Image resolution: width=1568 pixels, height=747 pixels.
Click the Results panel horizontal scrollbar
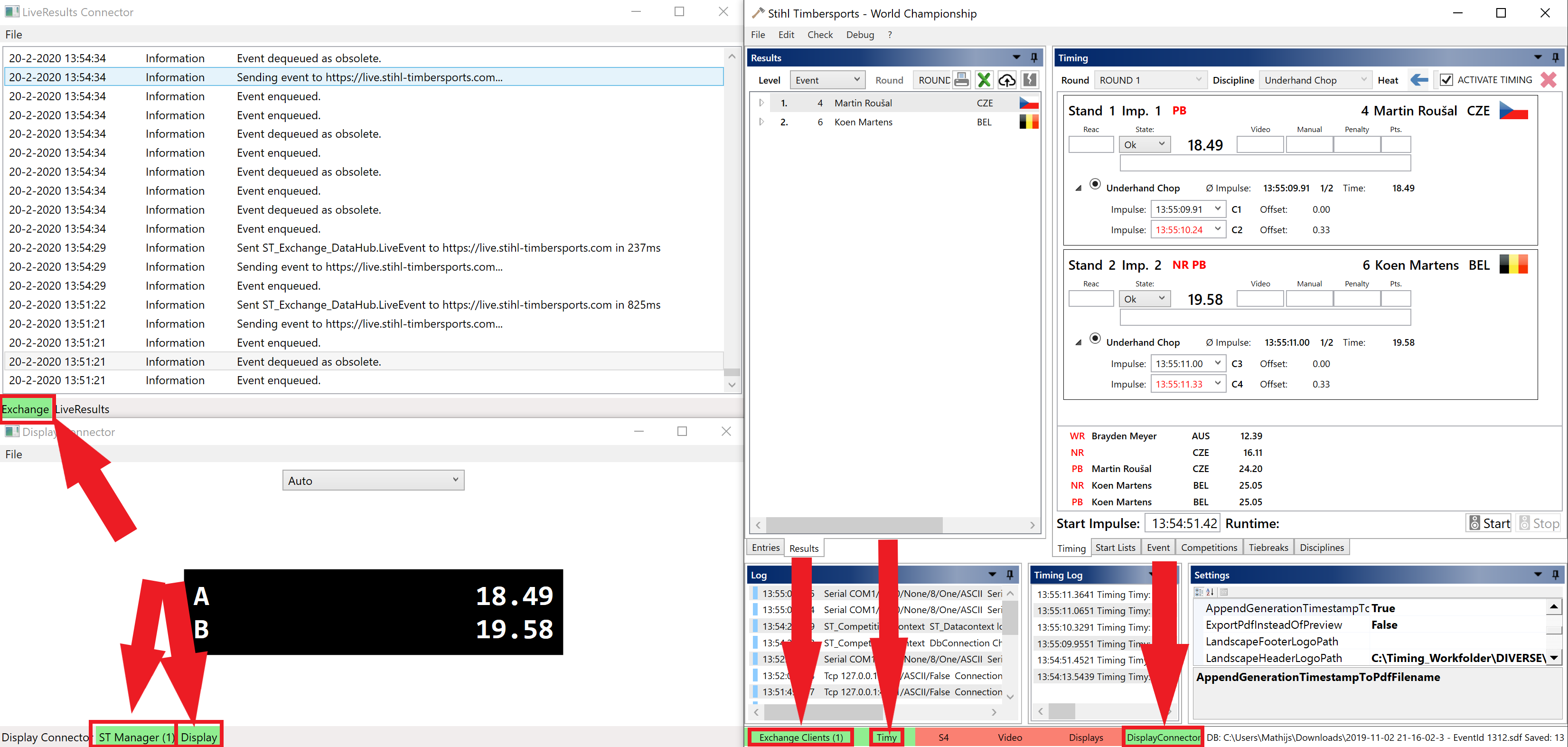click(x=854, y=525)
